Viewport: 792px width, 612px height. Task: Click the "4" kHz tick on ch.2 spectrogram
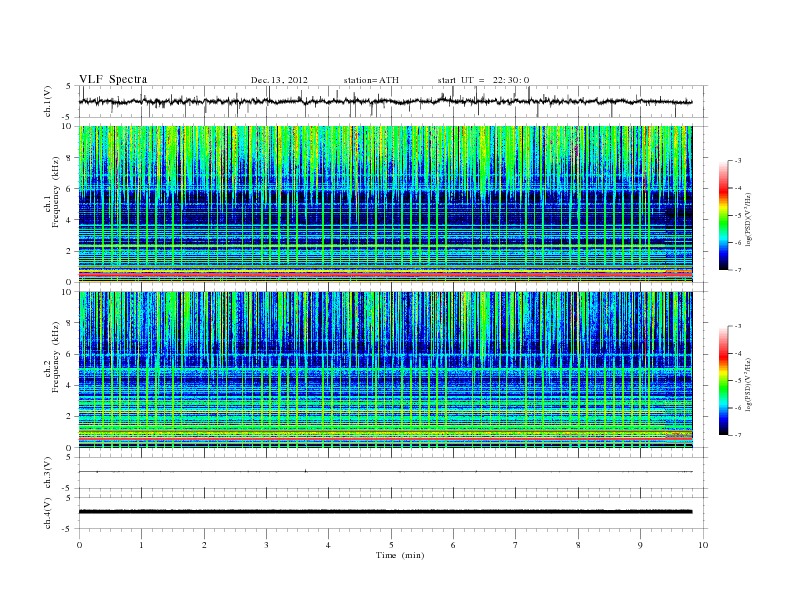(69, 386)
